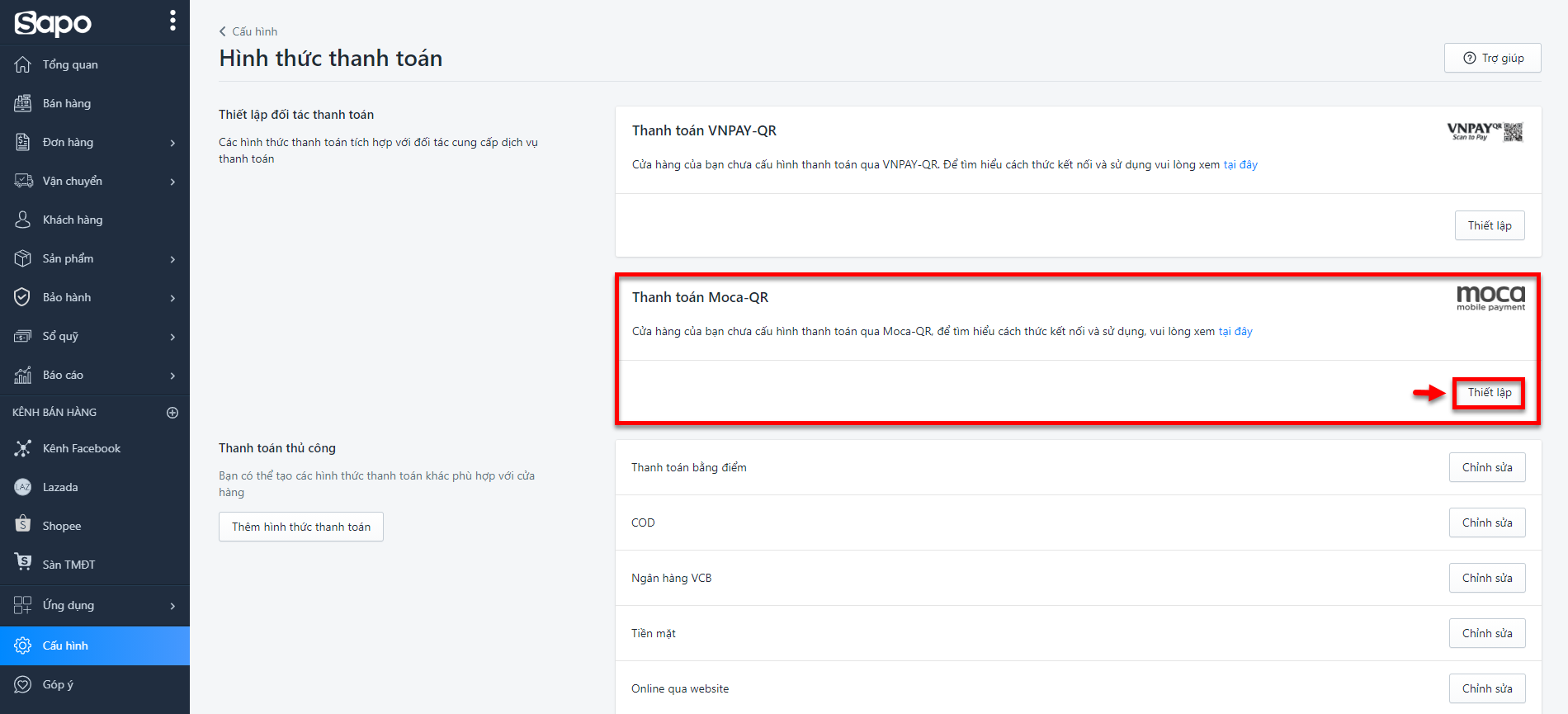Open the VNPAY-QR 'tại đây' link
Viewport: 1568px width, 714px height.
[x=1240, y=165]
